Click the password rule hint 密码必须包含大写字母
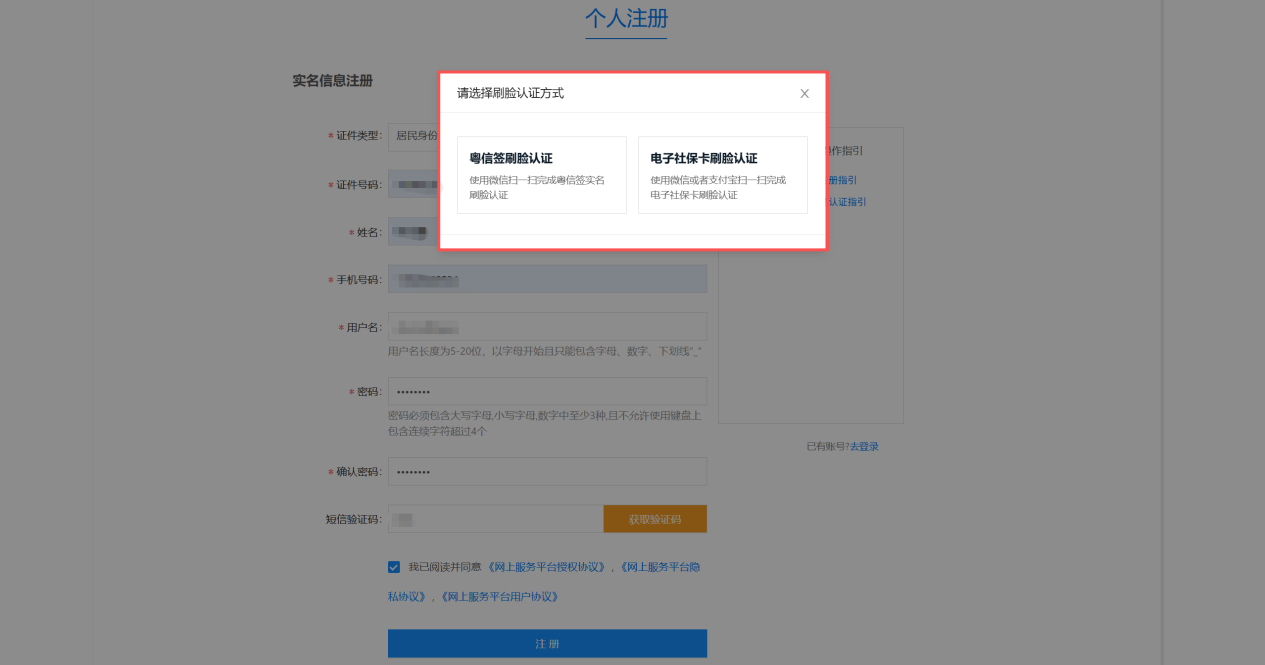1265x665 pixels. (545, 423)
